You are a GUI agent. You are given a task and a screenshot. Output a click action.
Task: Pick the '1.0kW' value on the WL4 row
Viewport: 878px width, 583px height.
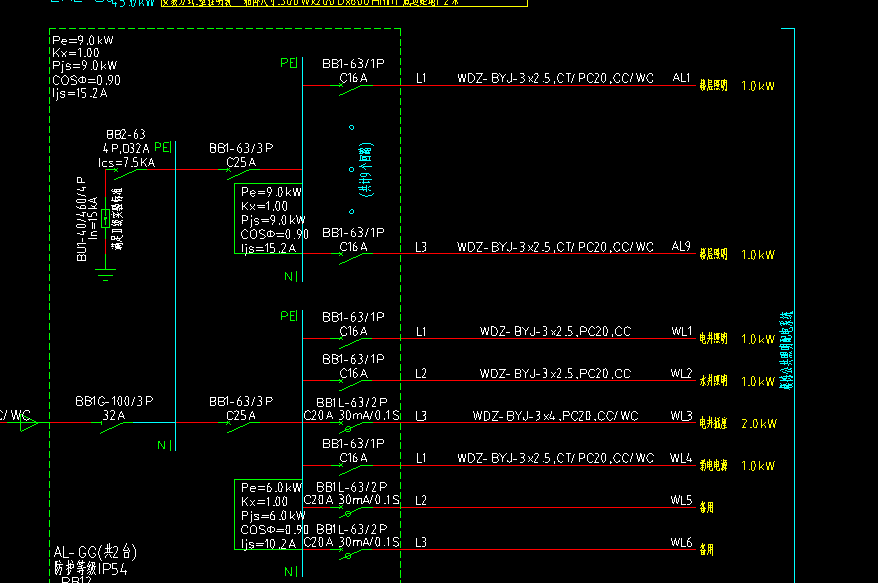pos(758,465)
